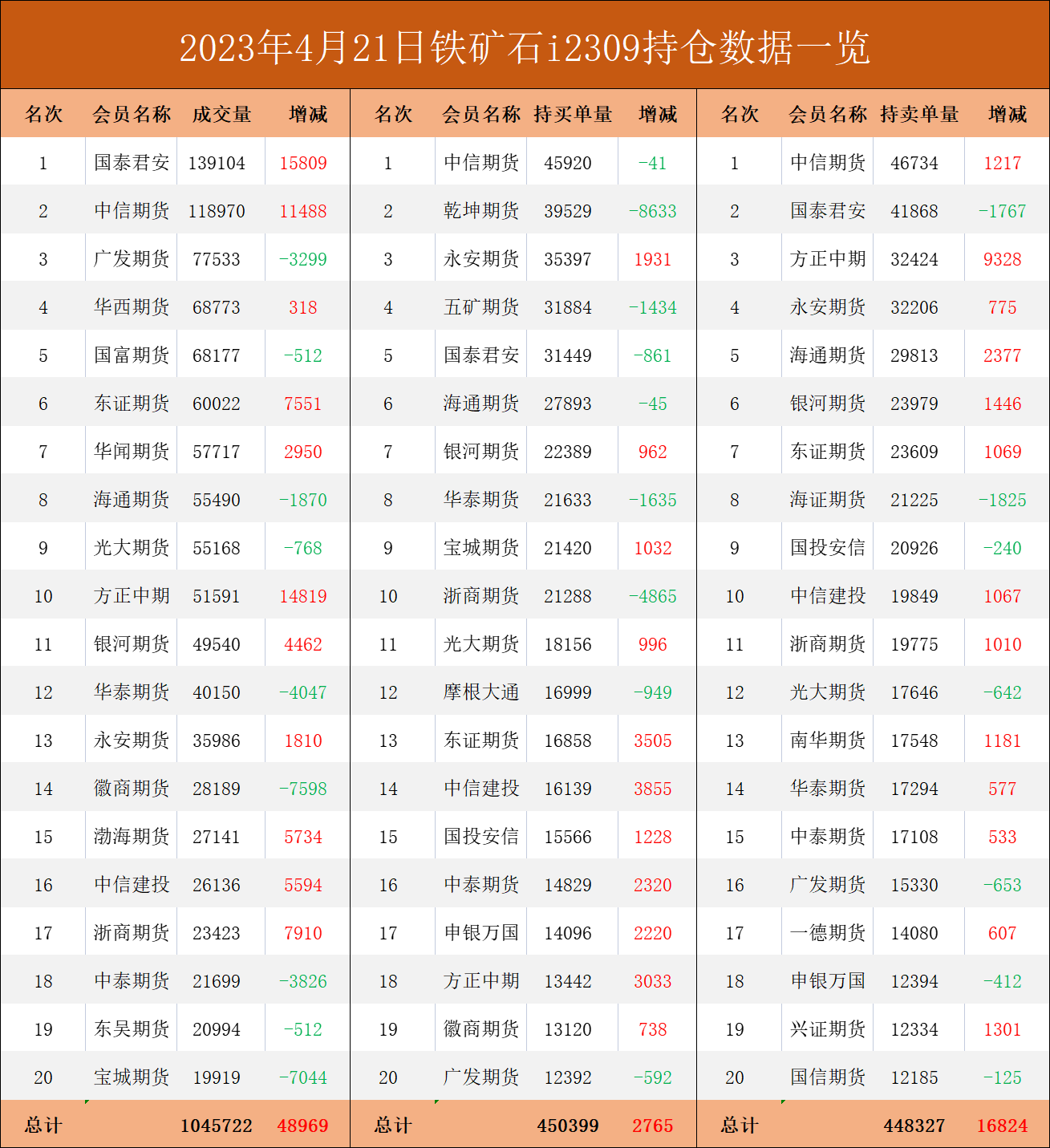
Task: Select the change value -4865
Action: click(x=653, y=596)
